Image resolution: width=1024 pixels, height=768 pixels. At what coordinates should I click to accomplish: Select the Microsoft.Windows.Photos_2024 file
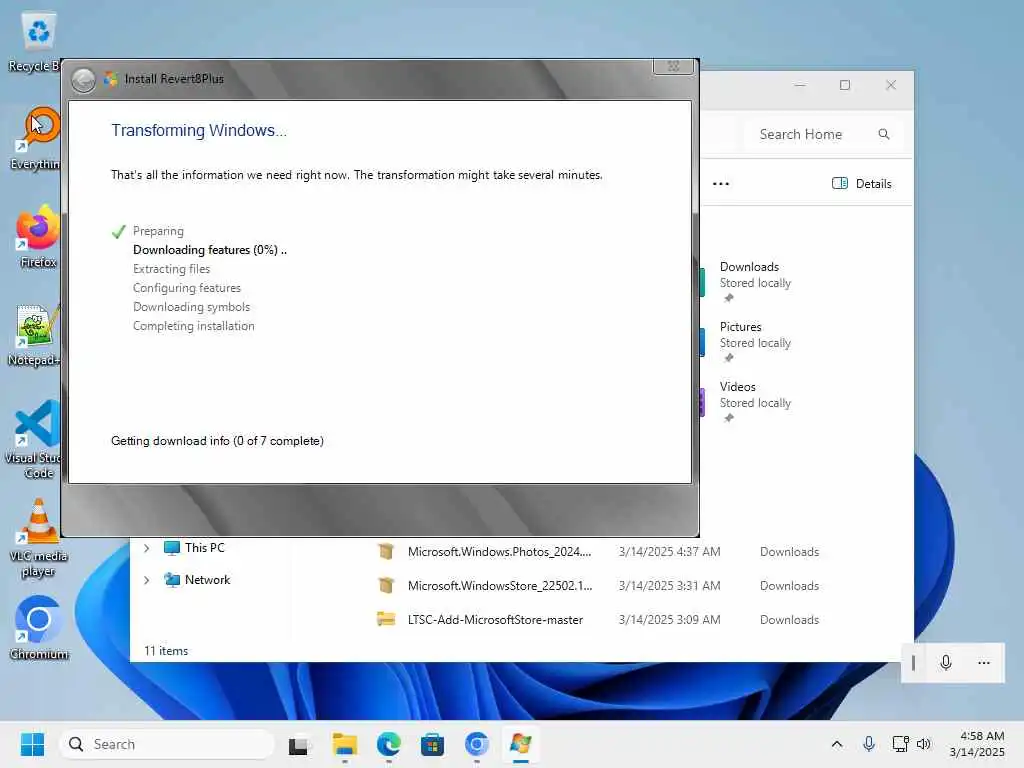point(499,552)
